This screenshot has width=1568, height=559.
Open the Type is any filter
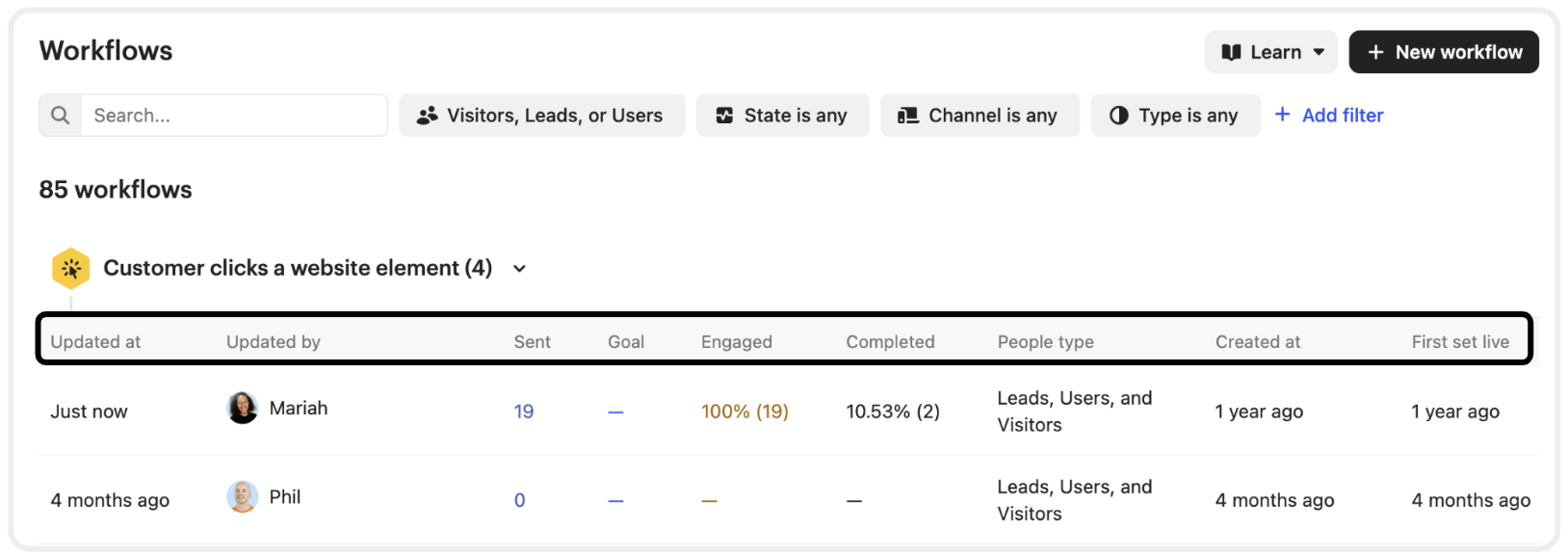coord(1175,116)
